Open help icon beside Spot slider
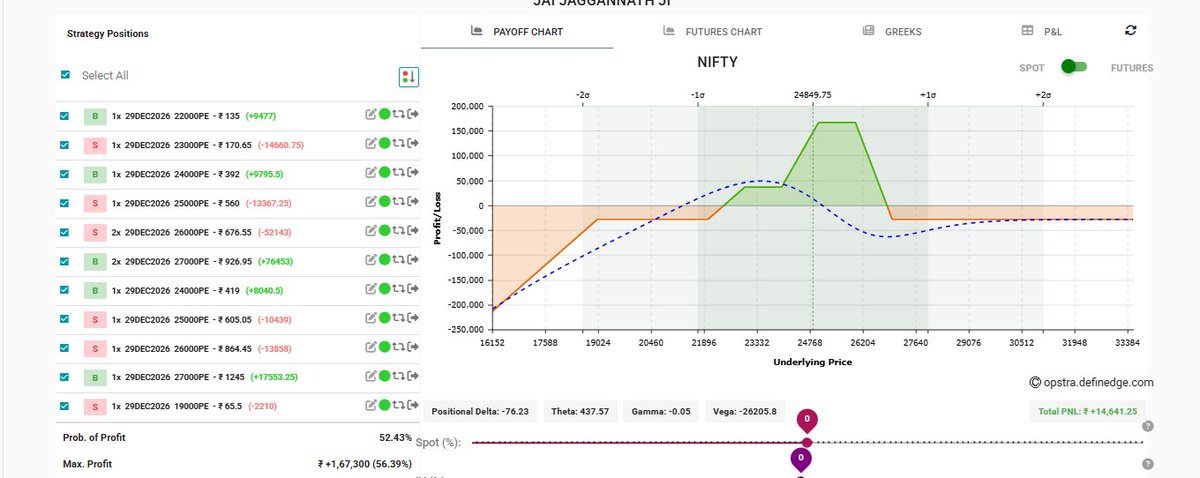The image size is (1200, 478). coord(1147,426)
